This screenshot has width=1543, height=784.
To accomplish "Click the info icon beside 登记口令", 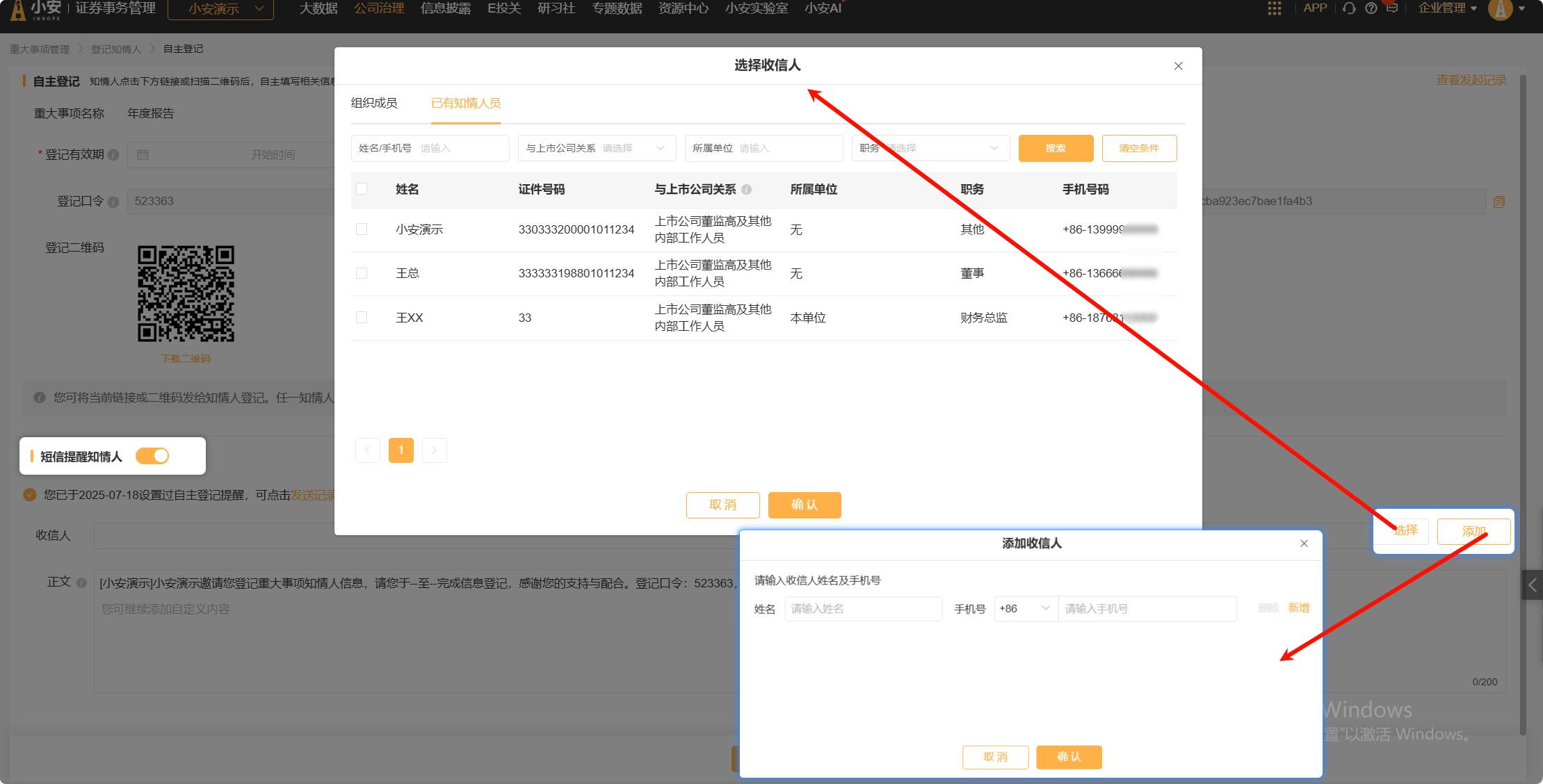I will click(113, 202).
